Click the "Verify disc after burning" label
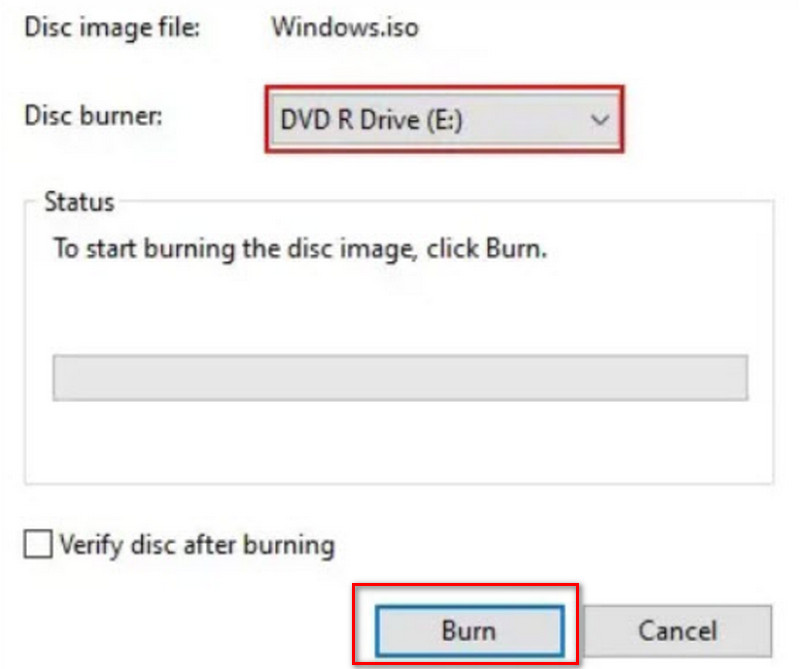This screenshot has width=800, height=669. 197,545
